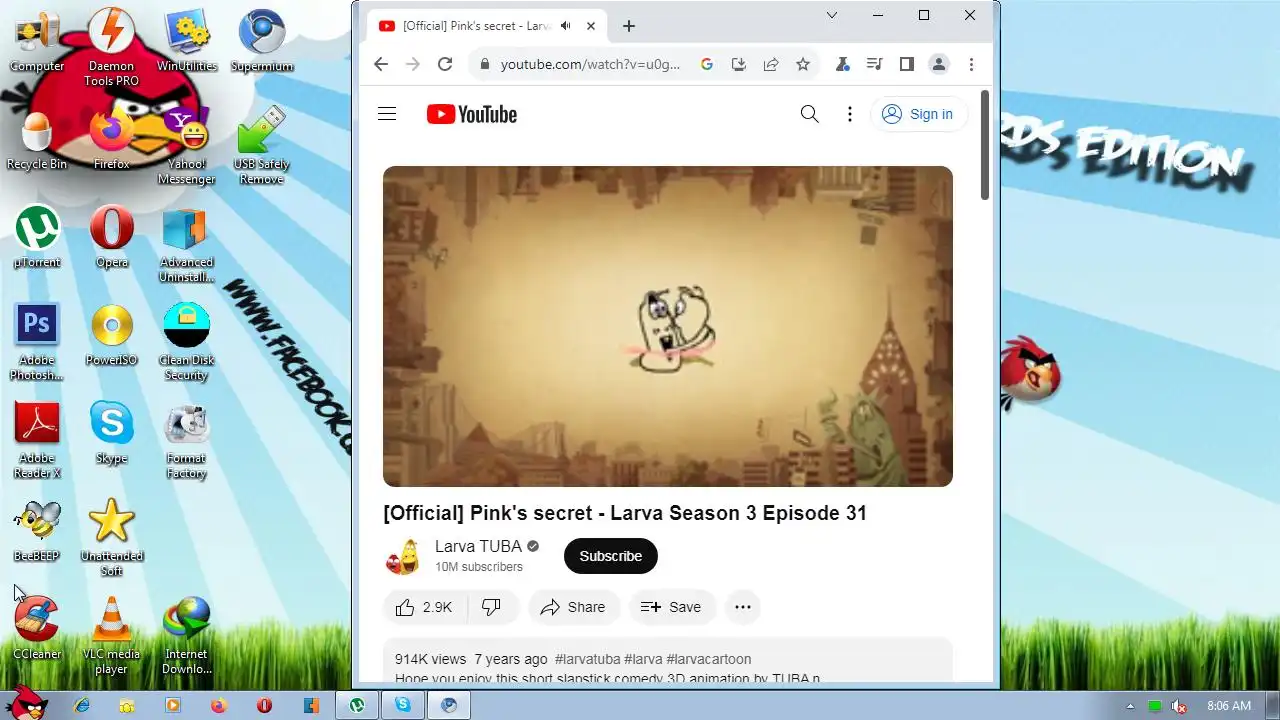
Task: Open Supermium desktop icon
Action: point(262,40)
